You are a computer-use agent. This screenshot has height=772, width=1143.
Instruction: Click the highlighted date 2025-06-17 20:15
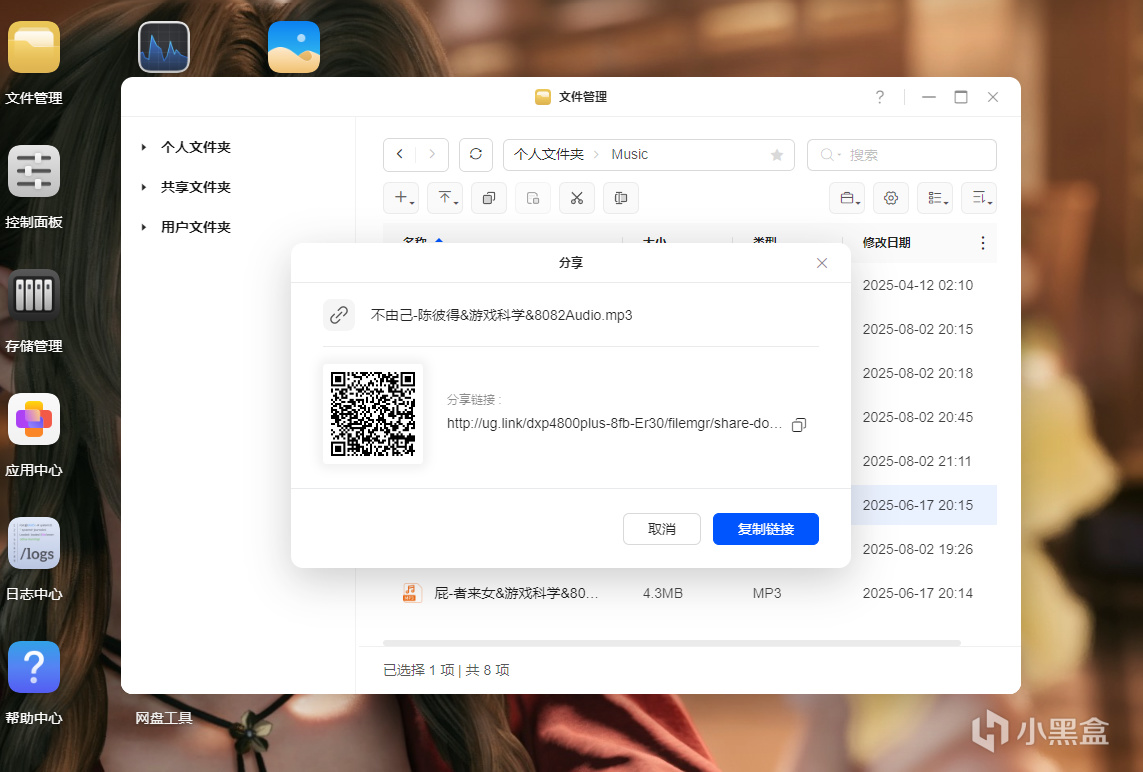pyautogui.click(x=918, y=505)
